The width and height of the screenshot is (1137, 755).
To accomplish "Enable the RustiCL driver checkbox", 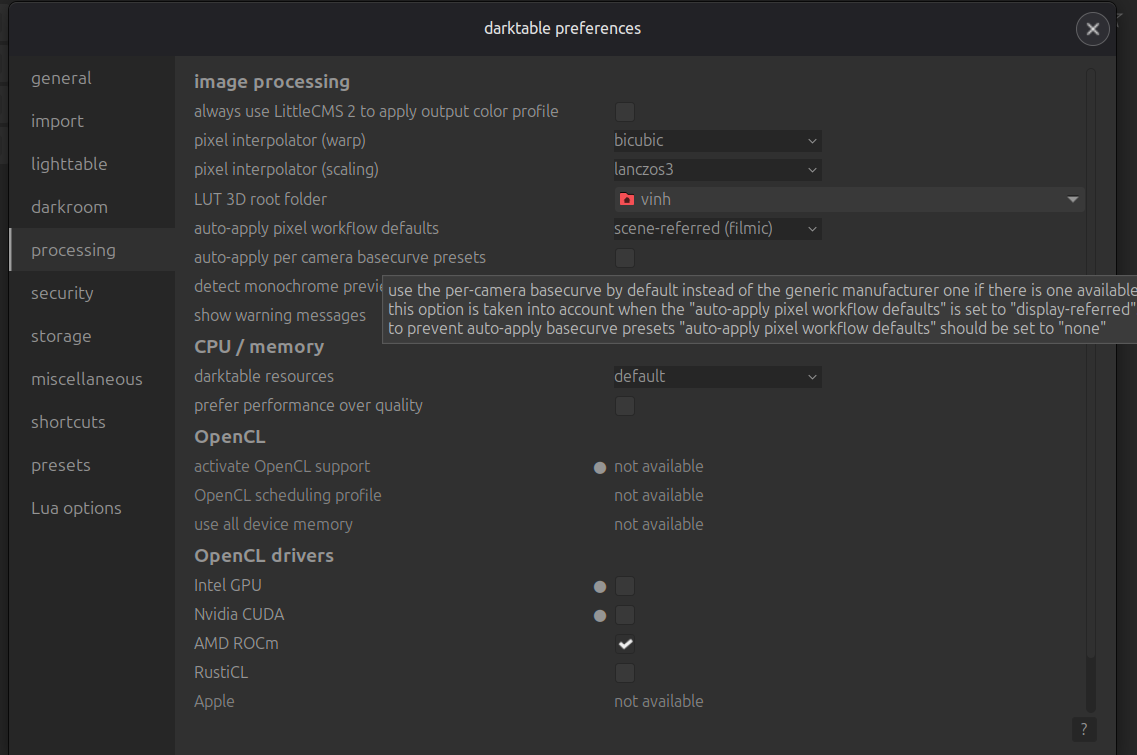I will [x=625, y=673].
